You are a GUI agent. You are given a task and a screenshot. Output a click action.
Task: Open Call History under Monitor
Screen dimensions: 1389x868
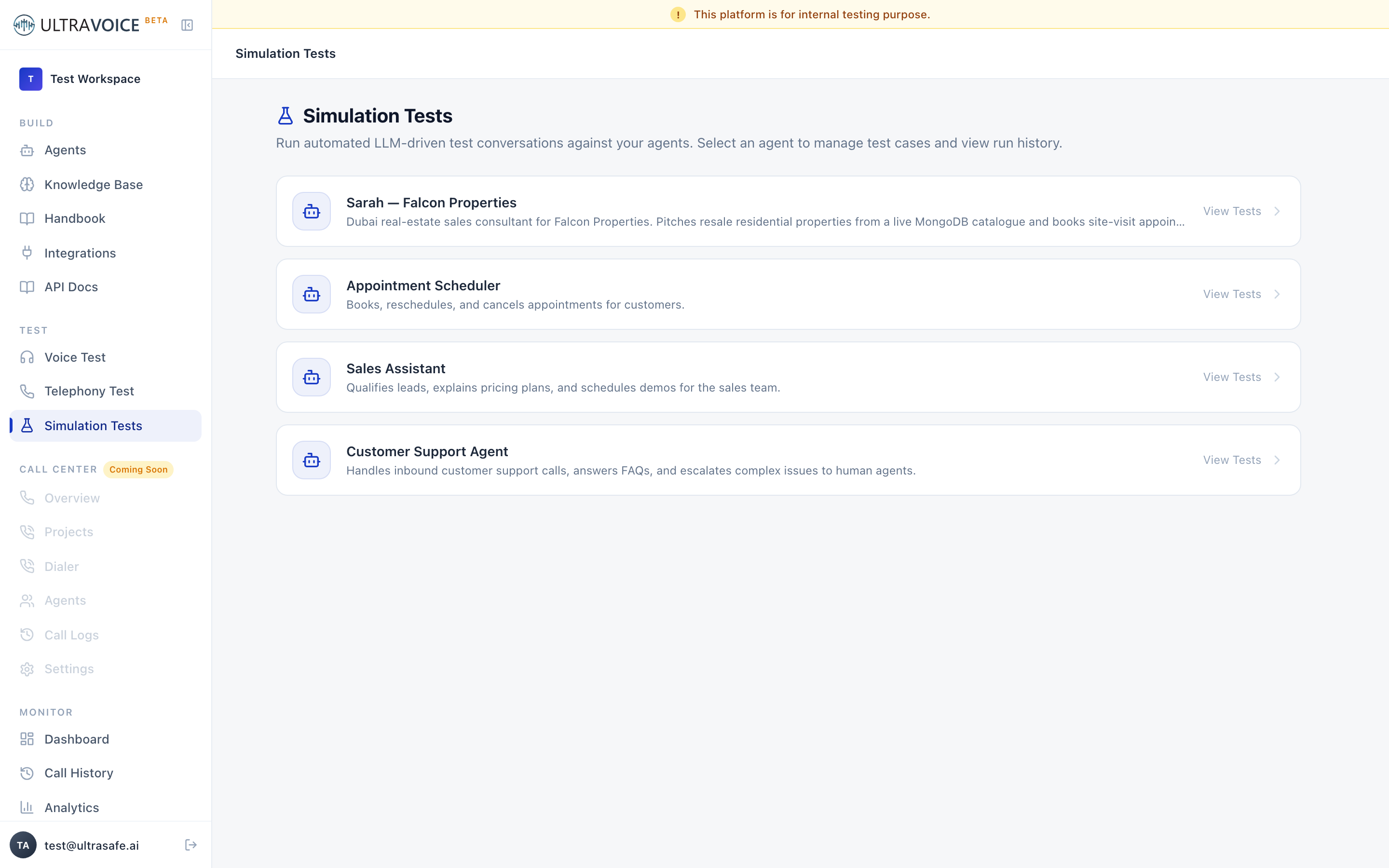pos(106,773)
